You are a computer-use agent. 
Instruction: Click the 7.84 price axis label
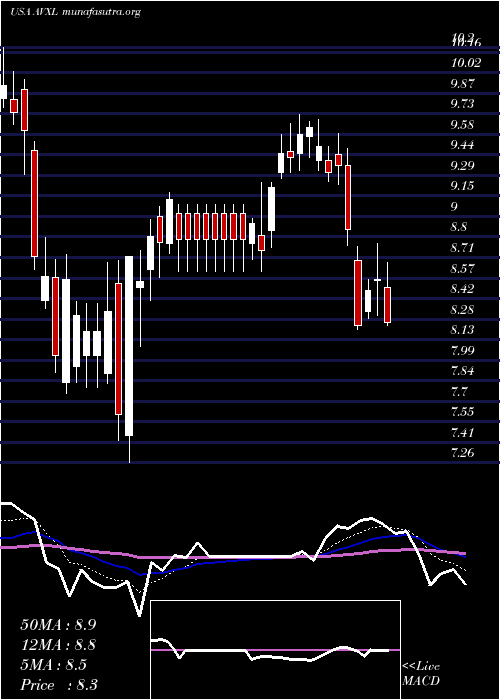462,371
